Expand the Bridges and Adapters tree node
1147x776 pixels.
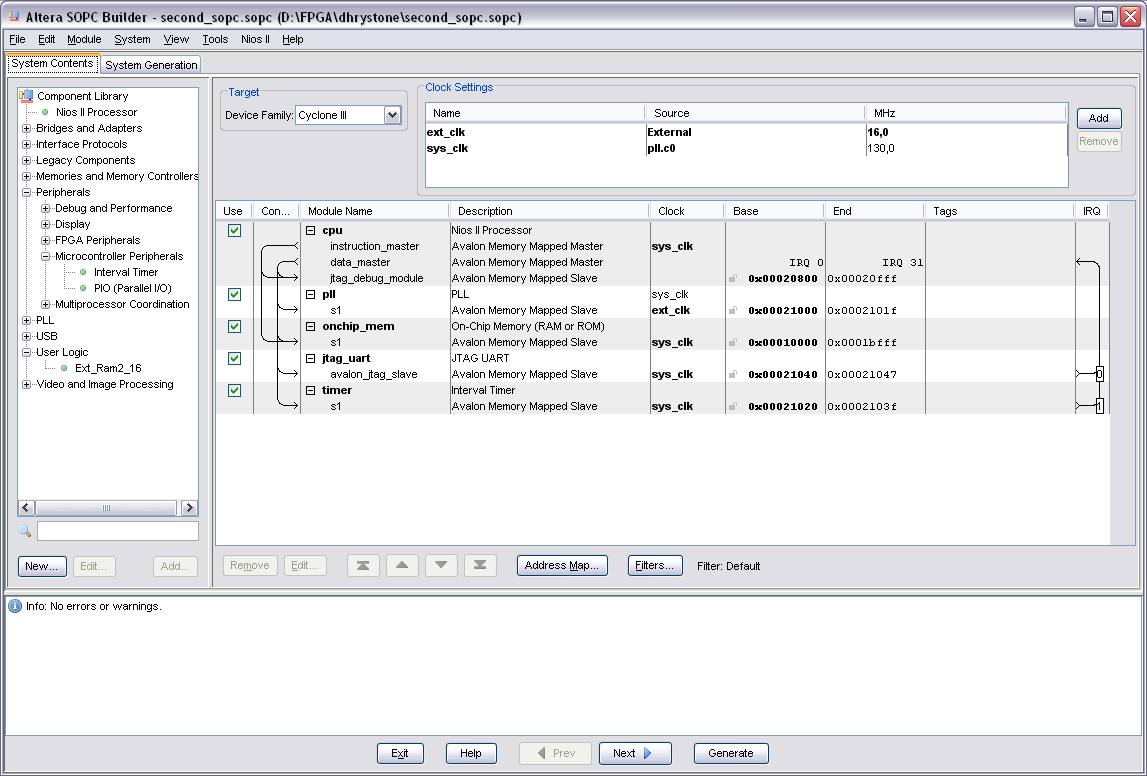(27, 129)
